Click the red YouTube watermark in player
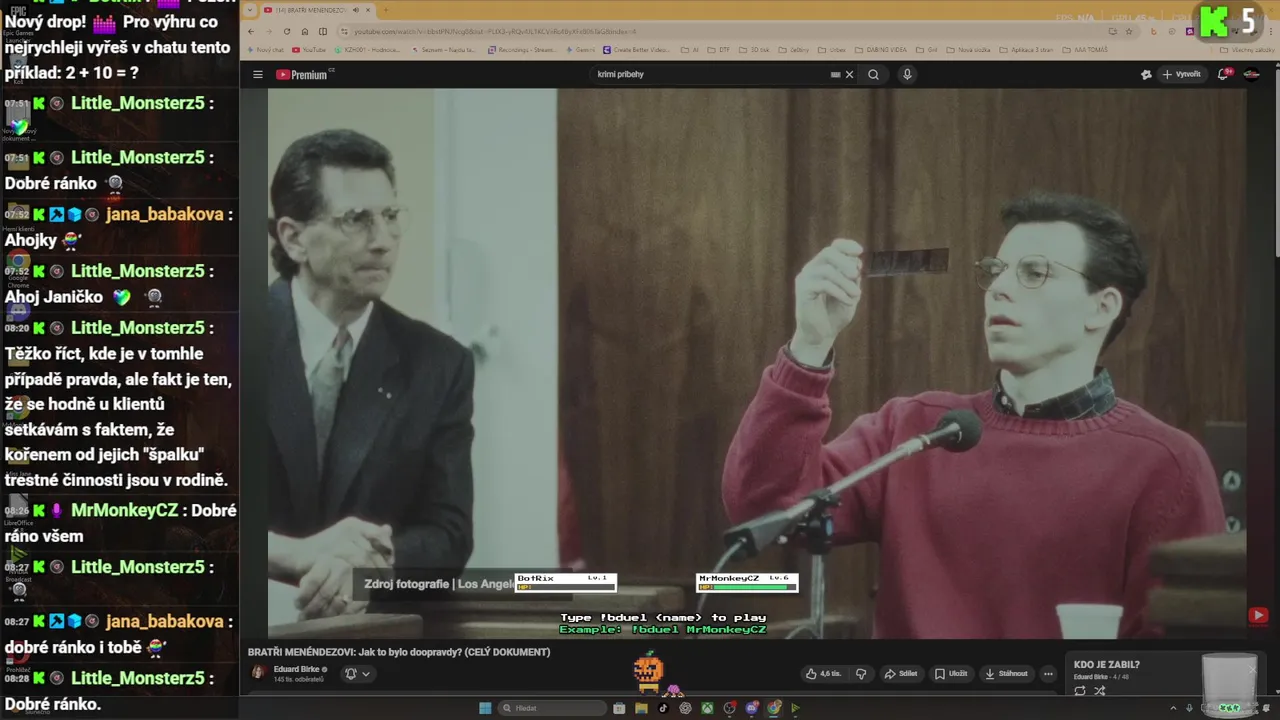1280x720 pixels. pyautogui.click(x=1258, y=616)
